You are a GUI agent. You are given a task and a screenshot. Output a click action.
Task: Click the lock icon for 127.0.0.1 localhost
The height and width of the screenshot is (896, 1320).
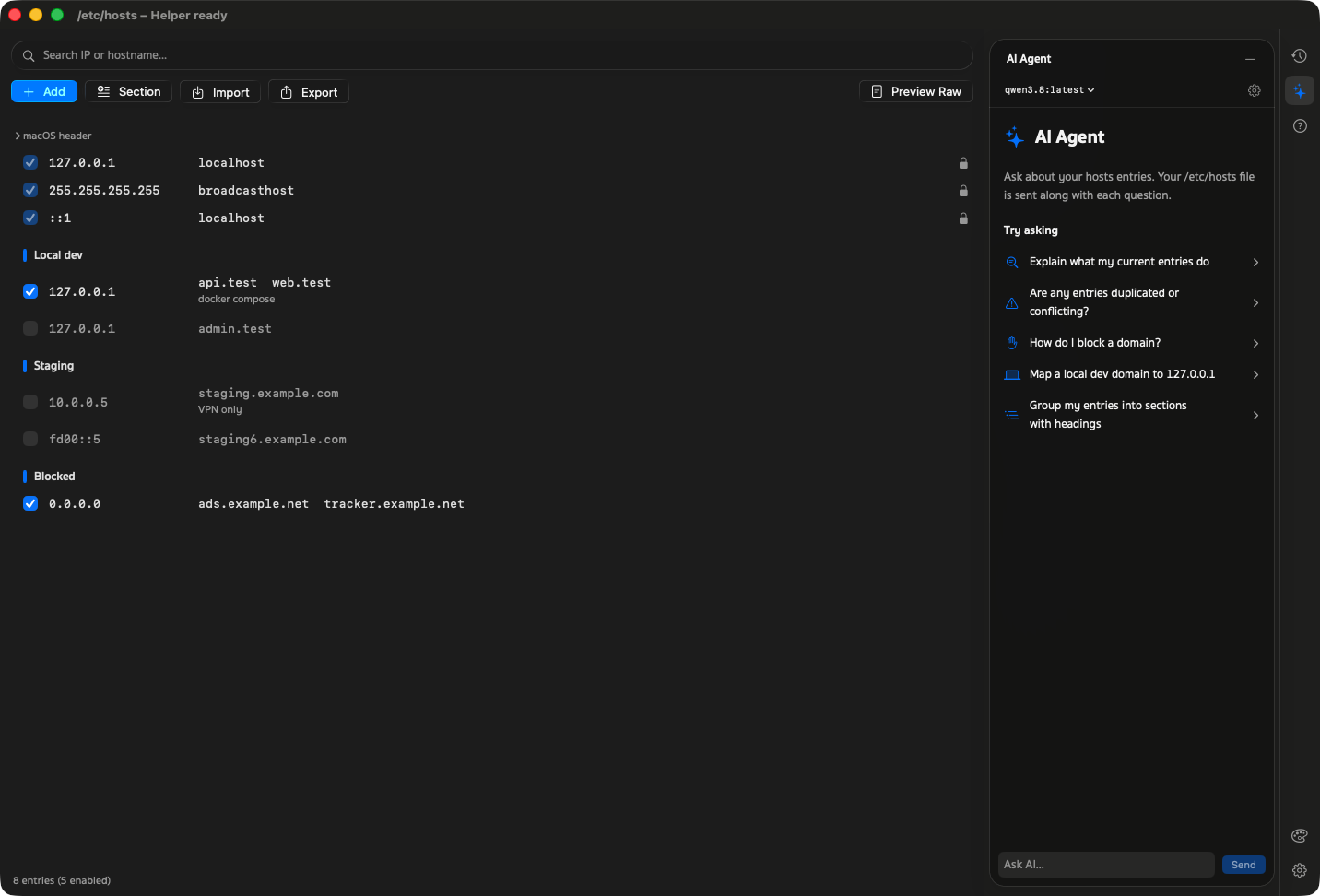point(963,163)
